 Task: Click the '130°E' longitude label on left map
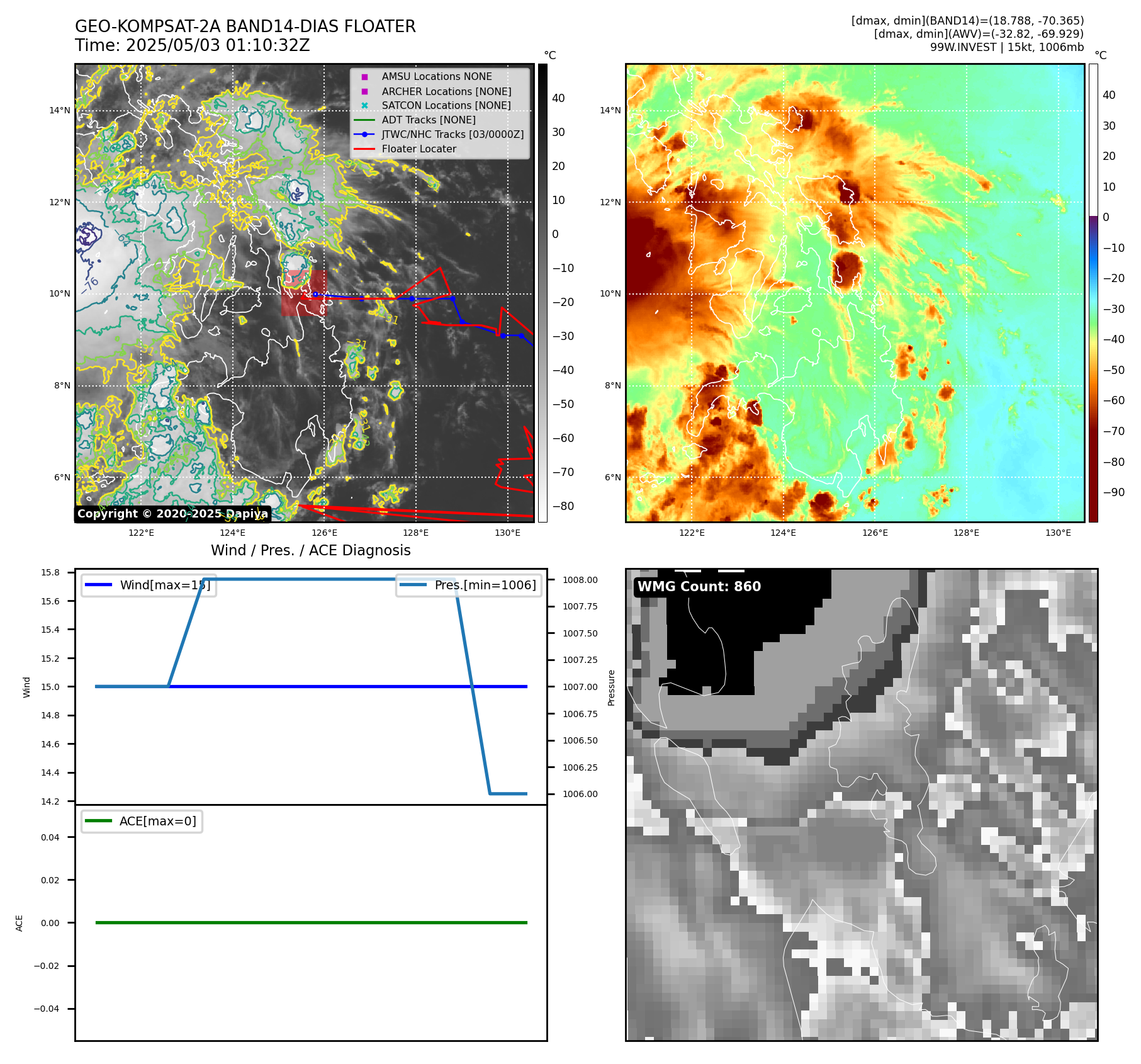507,533
